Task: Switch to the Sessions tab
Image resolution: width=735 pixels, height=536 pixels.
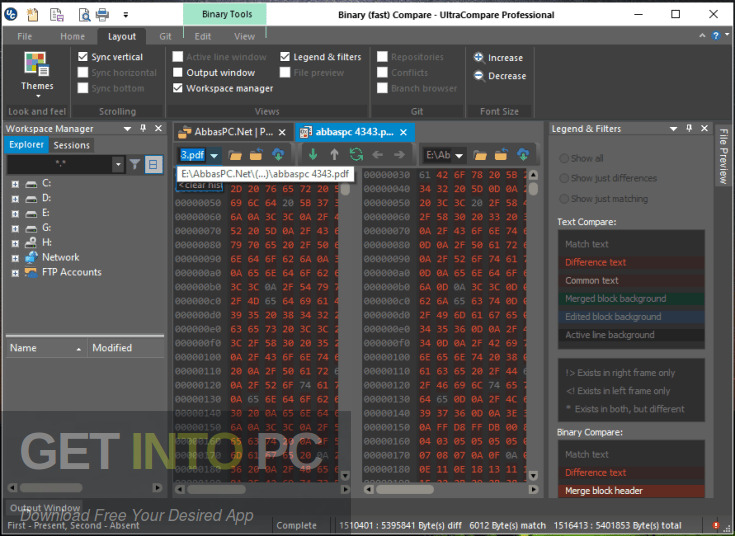Action: tap(71, 145)
